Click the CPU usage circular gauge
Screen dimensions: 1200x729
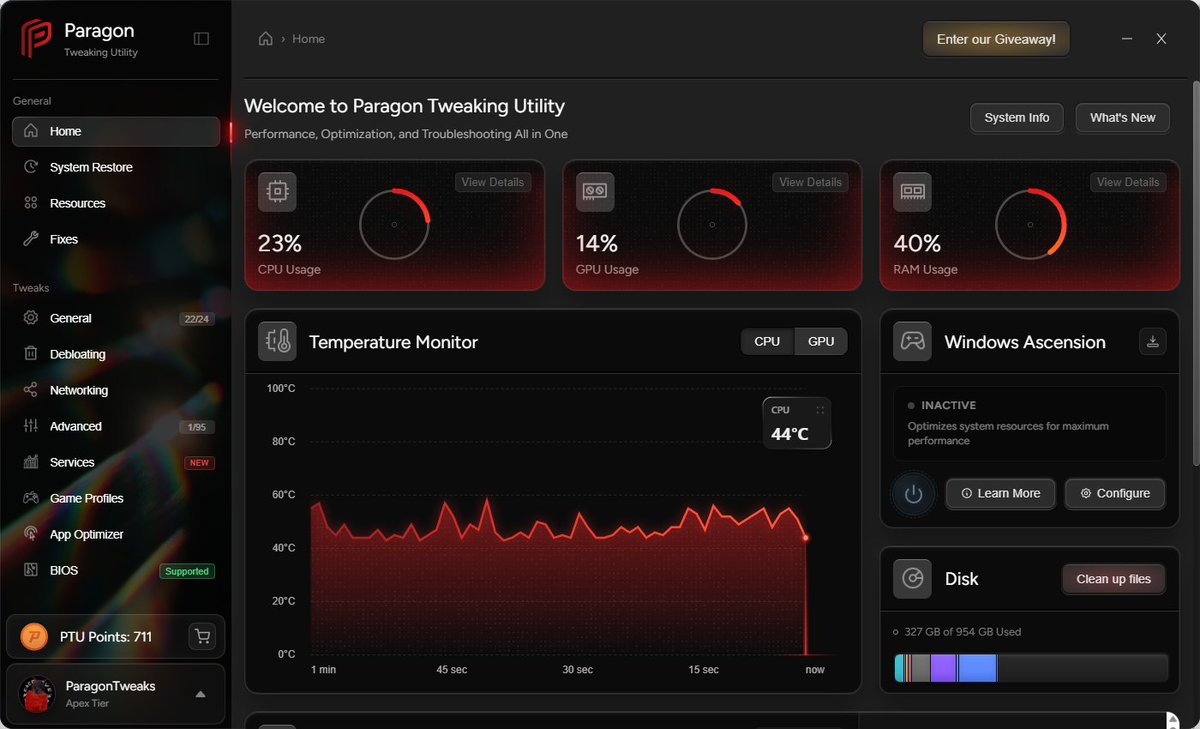[x=394, y=224]
